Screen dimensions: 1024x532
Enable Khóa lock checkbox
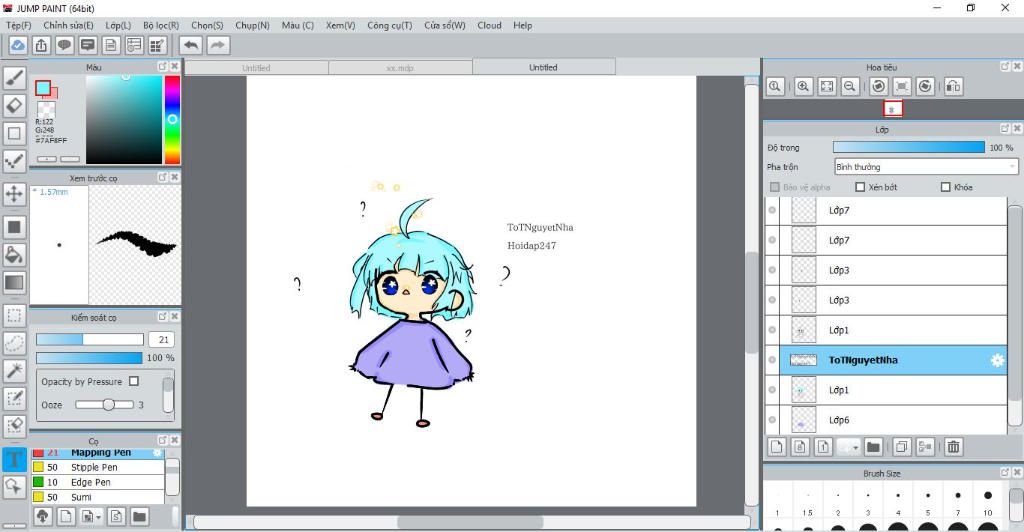point(945,187)
